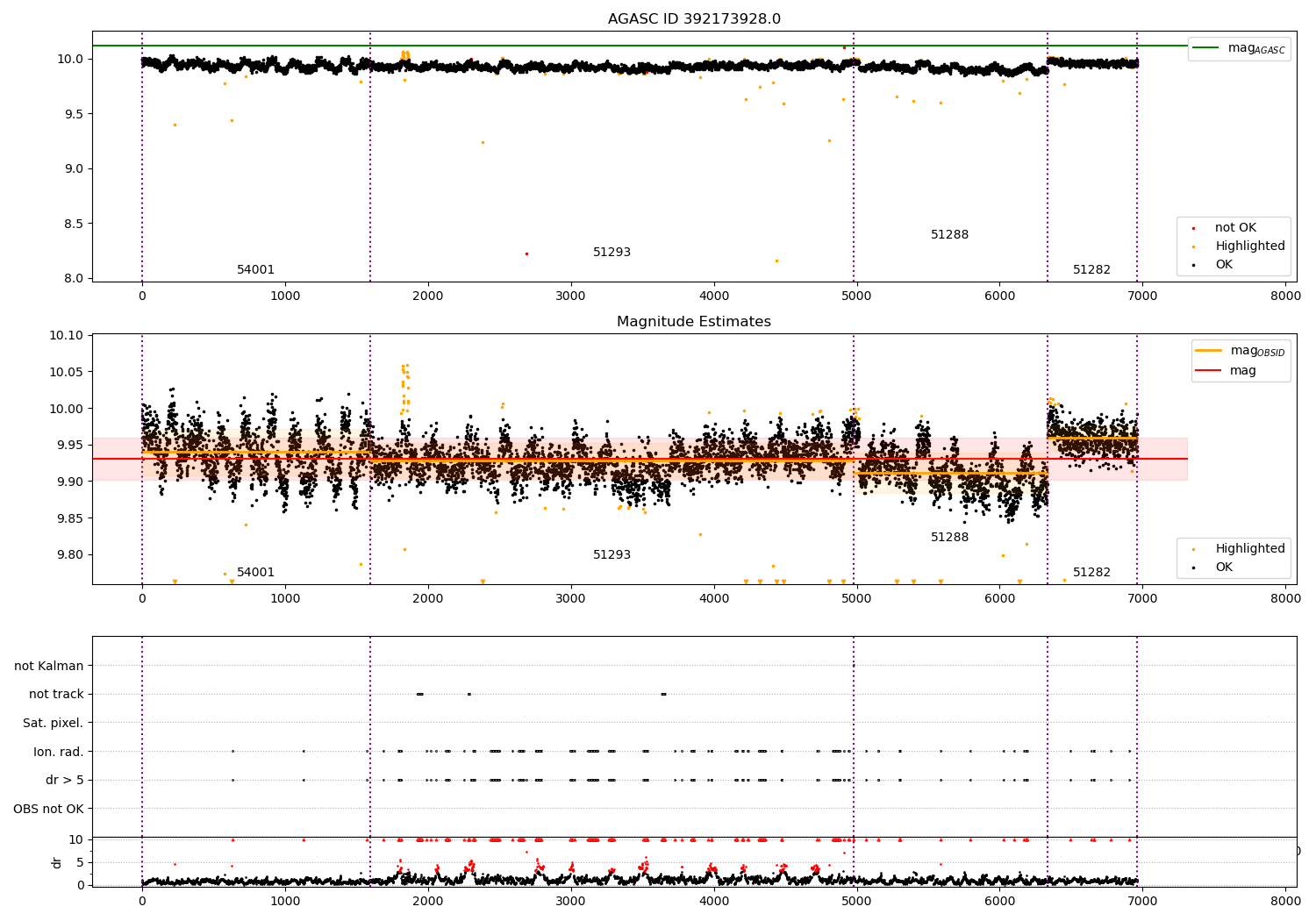Click the 'Ion. rad.' row label

[x=59, y=752]
